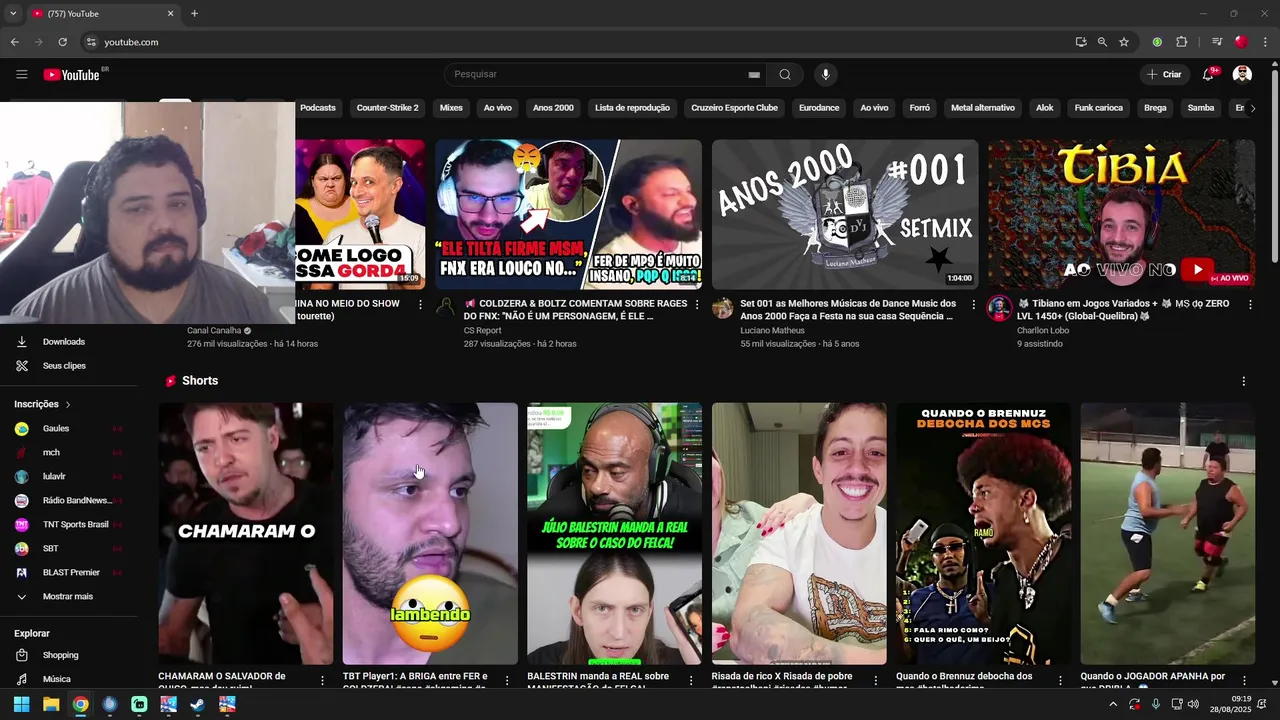This screenshot has width=1280, height=720.
Task: Open options for the Set 001 video
Action: [x=974, y=305]
